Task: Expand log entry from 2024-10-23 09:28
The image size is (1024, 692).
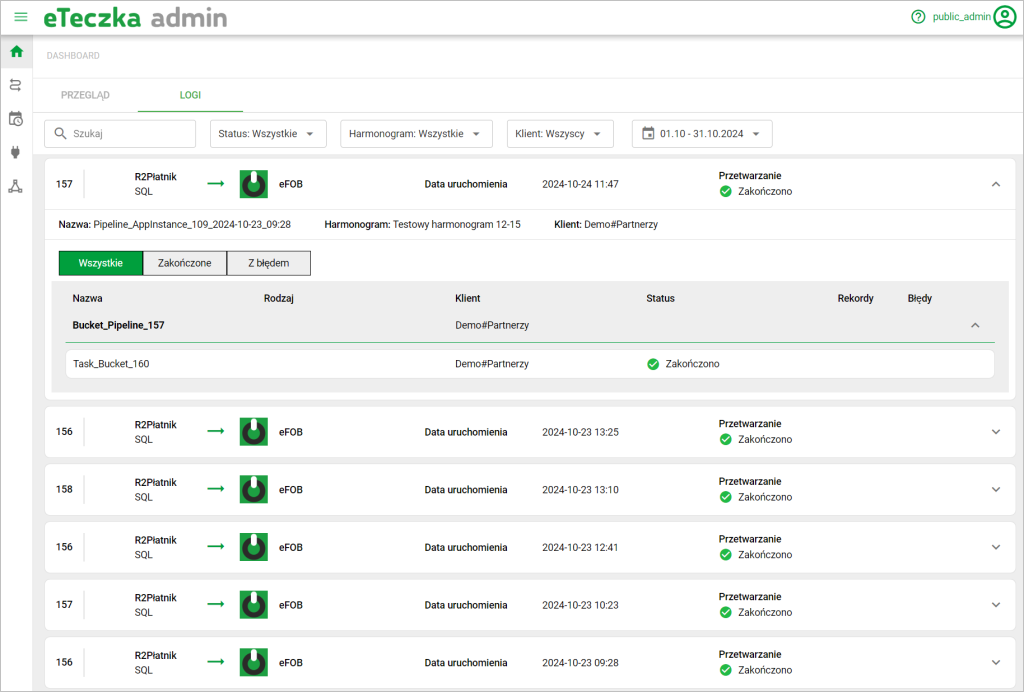Action: [996, 662]
